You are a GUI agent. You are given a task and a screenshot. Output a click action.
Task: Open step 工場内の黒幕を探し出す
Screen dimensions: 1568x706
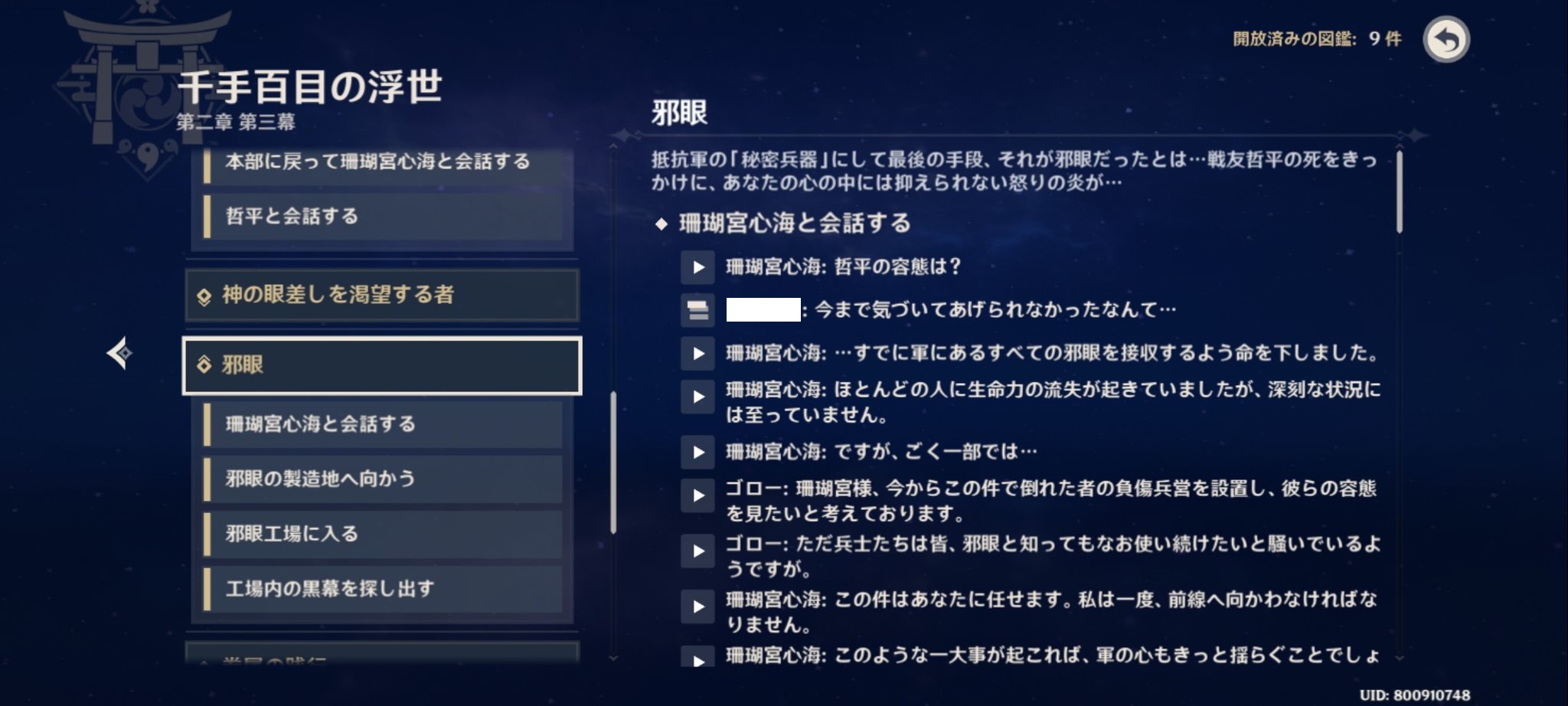click(x=383, y=589)
